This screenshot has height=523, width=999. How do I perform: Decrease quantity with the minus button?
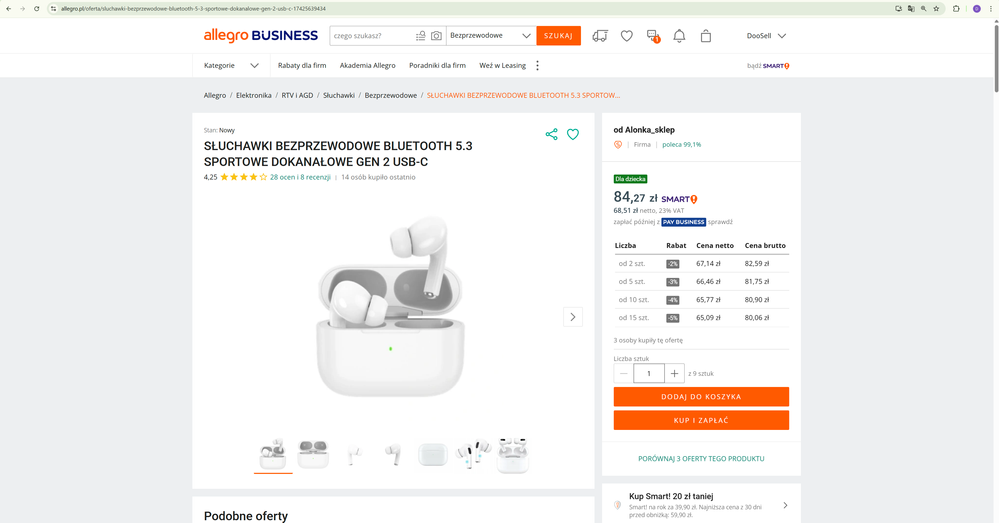pyautogui.click(x=624, y=373)
